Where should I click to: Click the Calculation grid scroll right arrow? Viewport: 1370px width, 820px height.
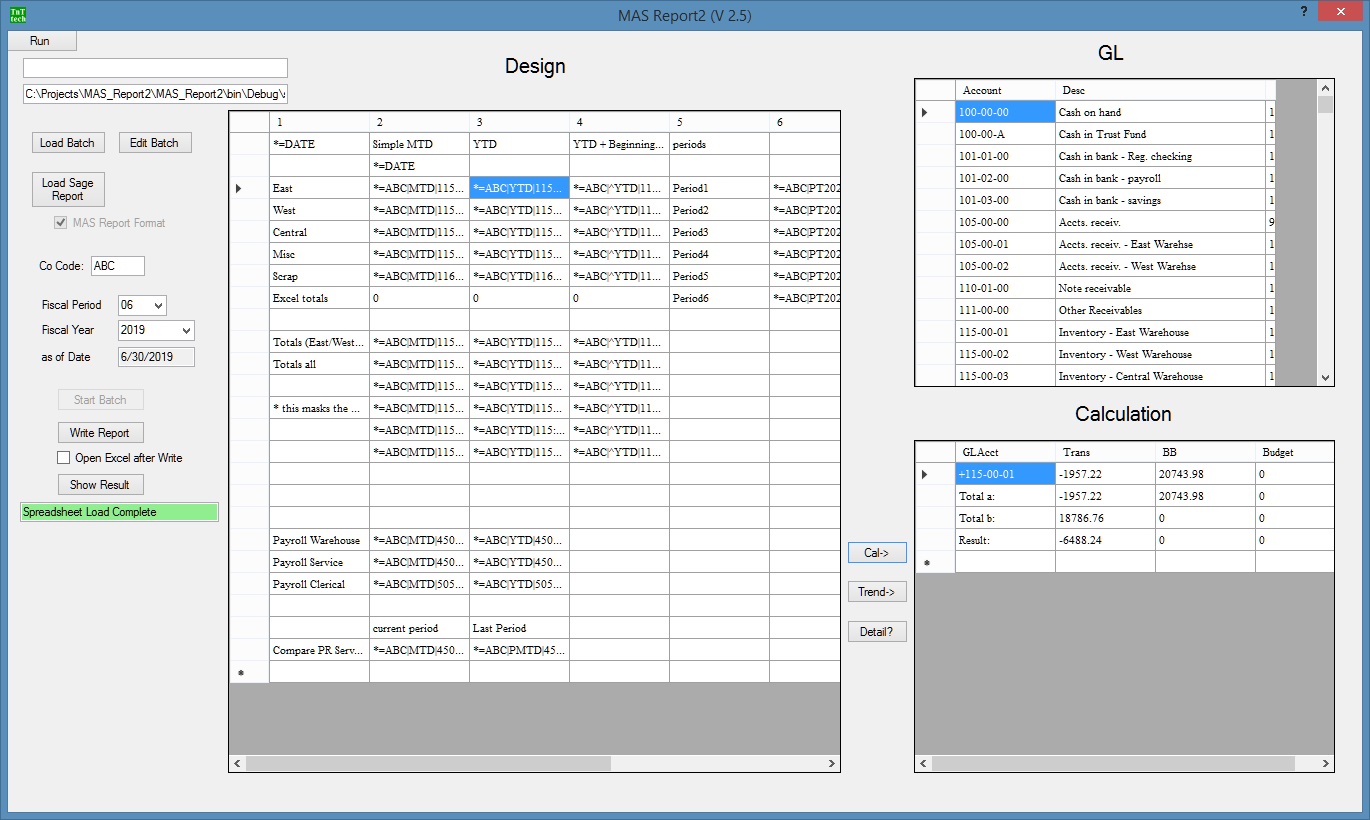click(1325, 763)
